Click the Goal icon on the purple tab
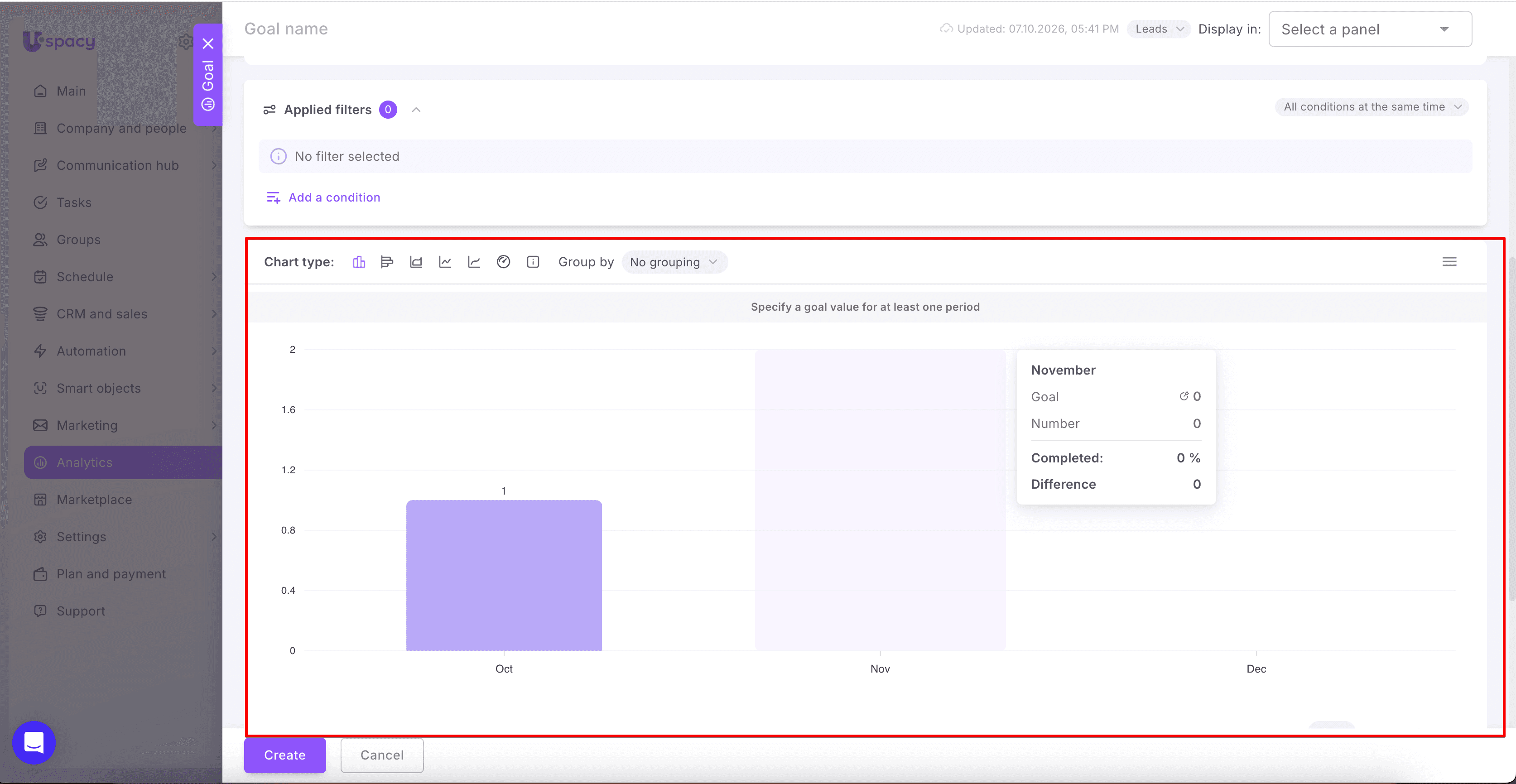Screen dimensions: 1516x784 coord(208,104)
